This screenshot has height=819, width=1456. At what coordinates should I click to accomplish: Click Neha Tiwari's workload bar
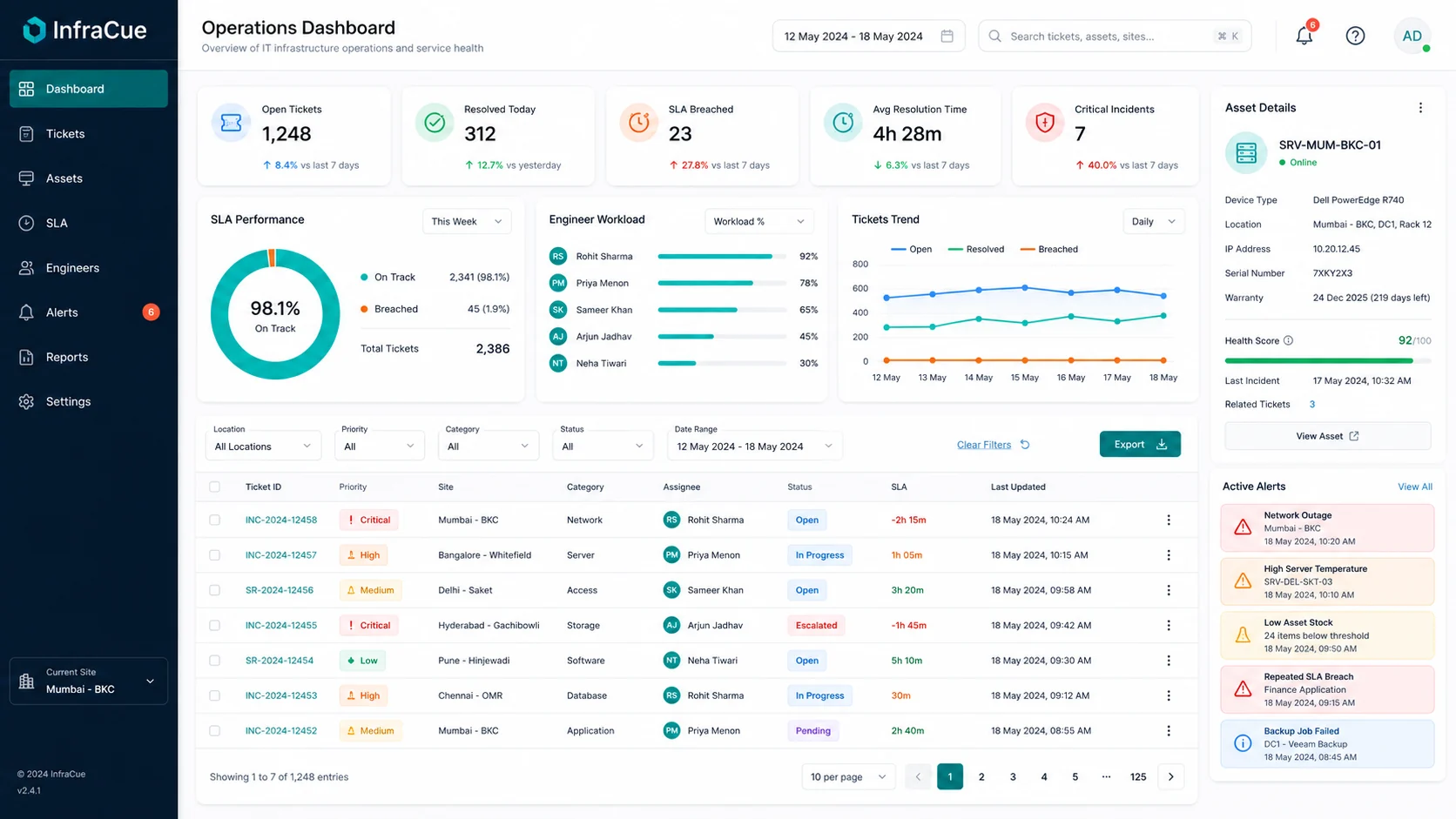pyautogui.click(x=722, y=363)
